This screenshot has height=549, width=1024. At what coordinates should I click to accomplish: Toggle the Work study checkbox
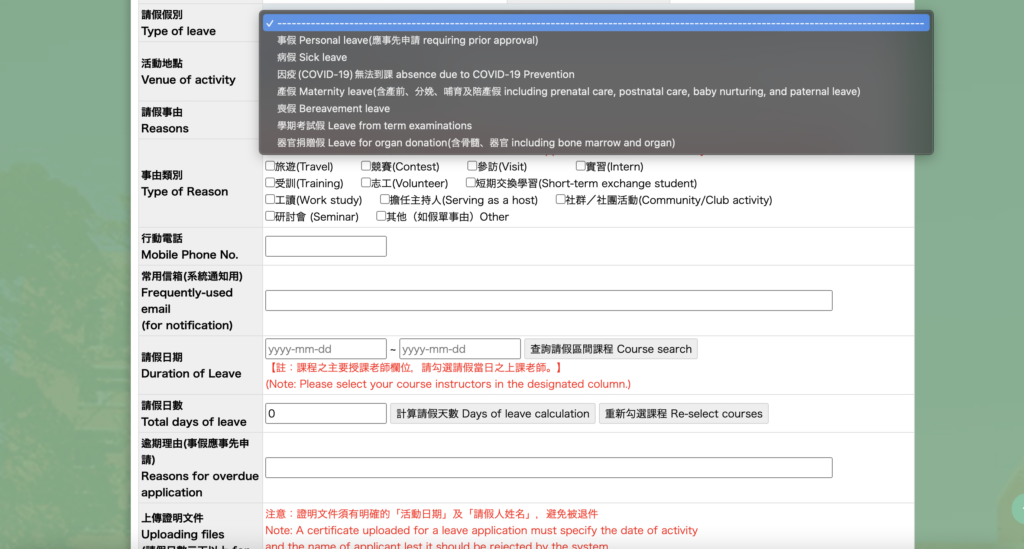270,200
